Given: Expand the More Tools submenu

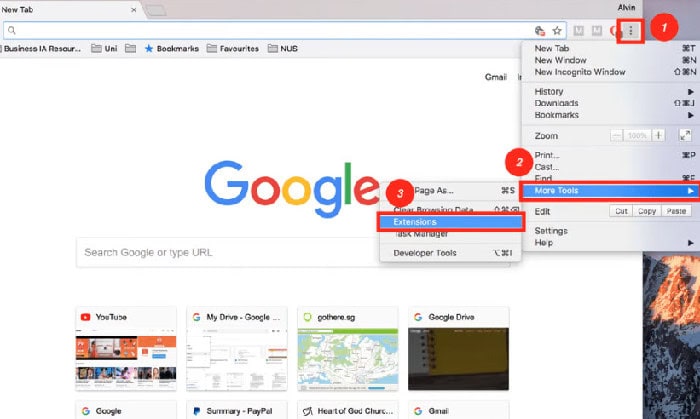Looking at the screenshot, I should click(610, 191).
